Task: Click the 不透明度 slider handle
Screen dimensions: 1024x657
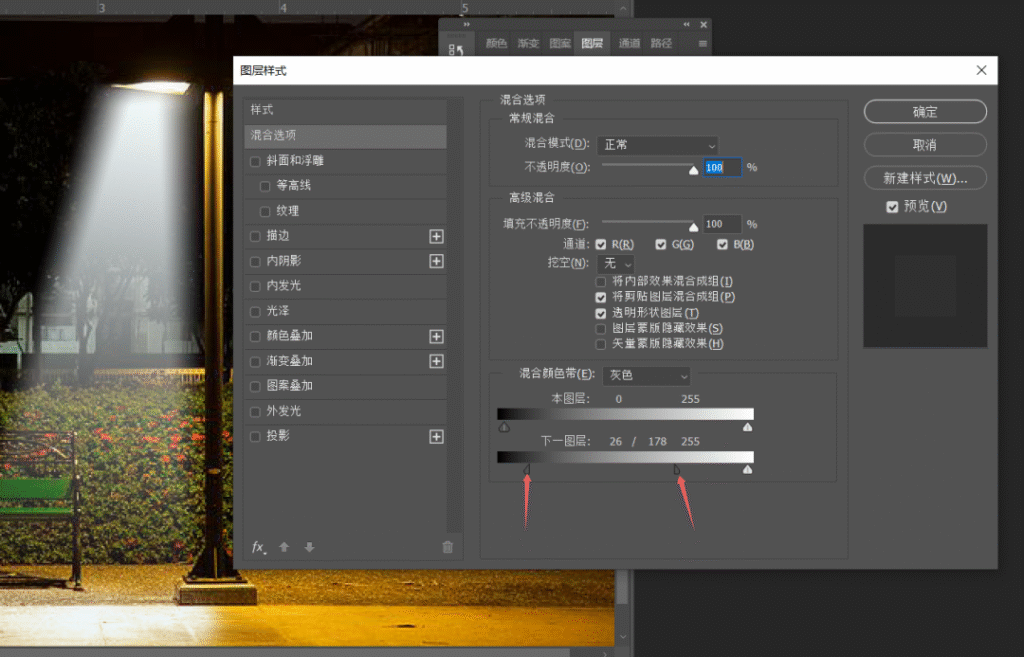Action: tap(694, 170)
